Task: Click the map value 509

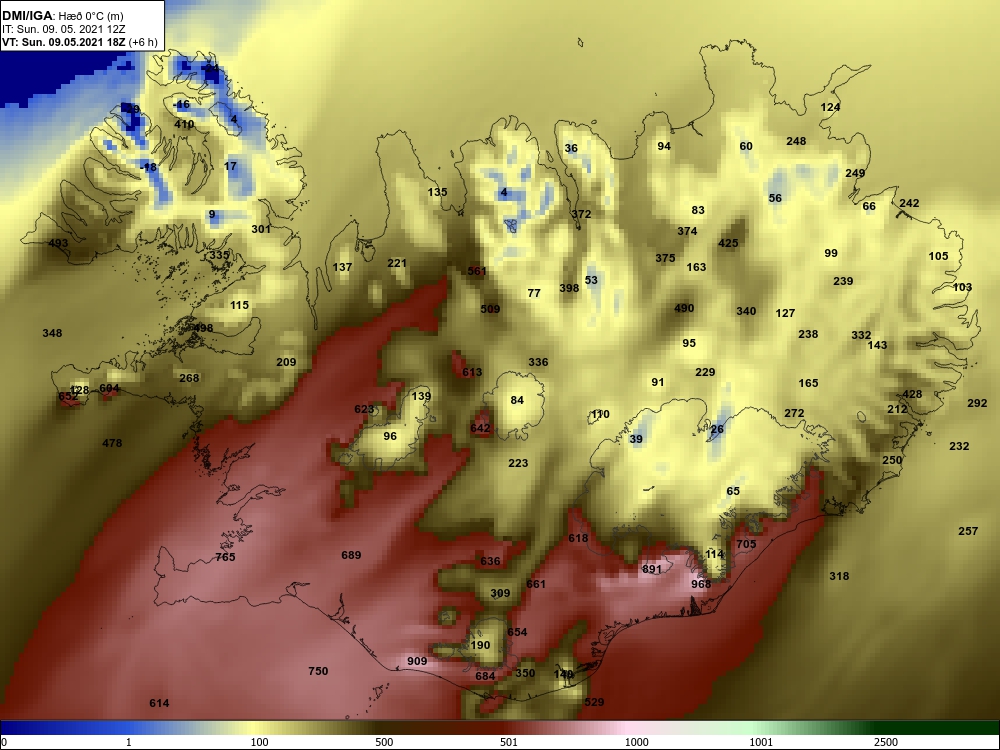Action: pos(490,309)
